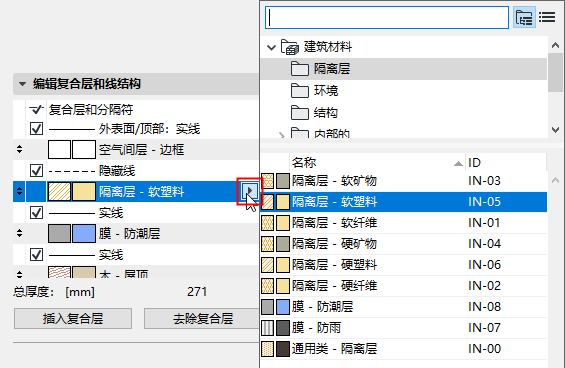Viewport: 565px width, 368px height.
Task: Click dark swatch of 通用类 - 隔离层 row
Action: 283,349
